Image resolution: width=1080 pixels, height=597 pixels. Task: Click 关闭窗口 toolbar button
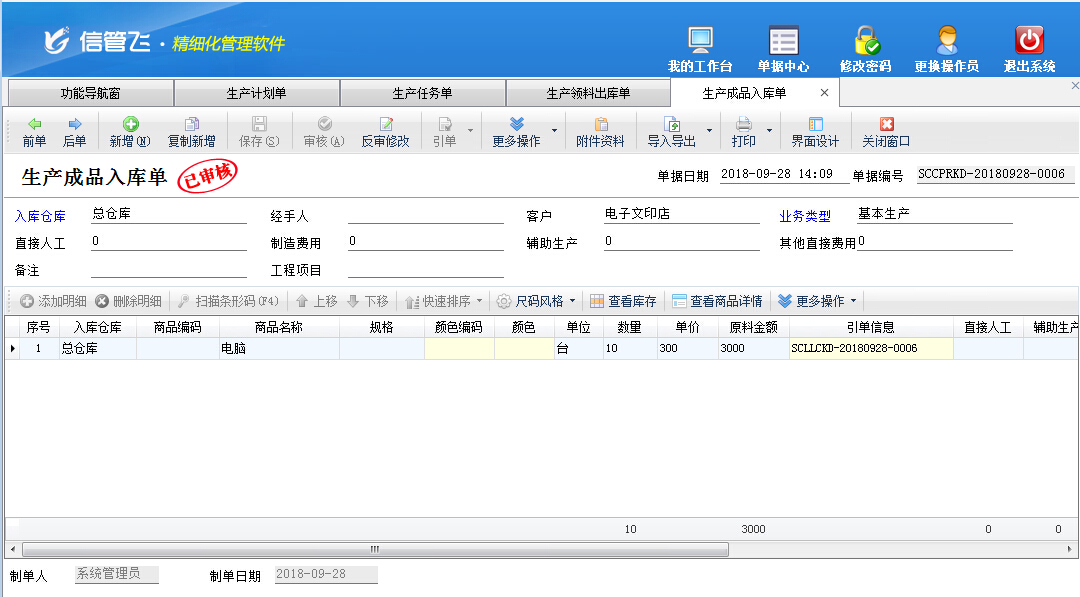(886, 131)
